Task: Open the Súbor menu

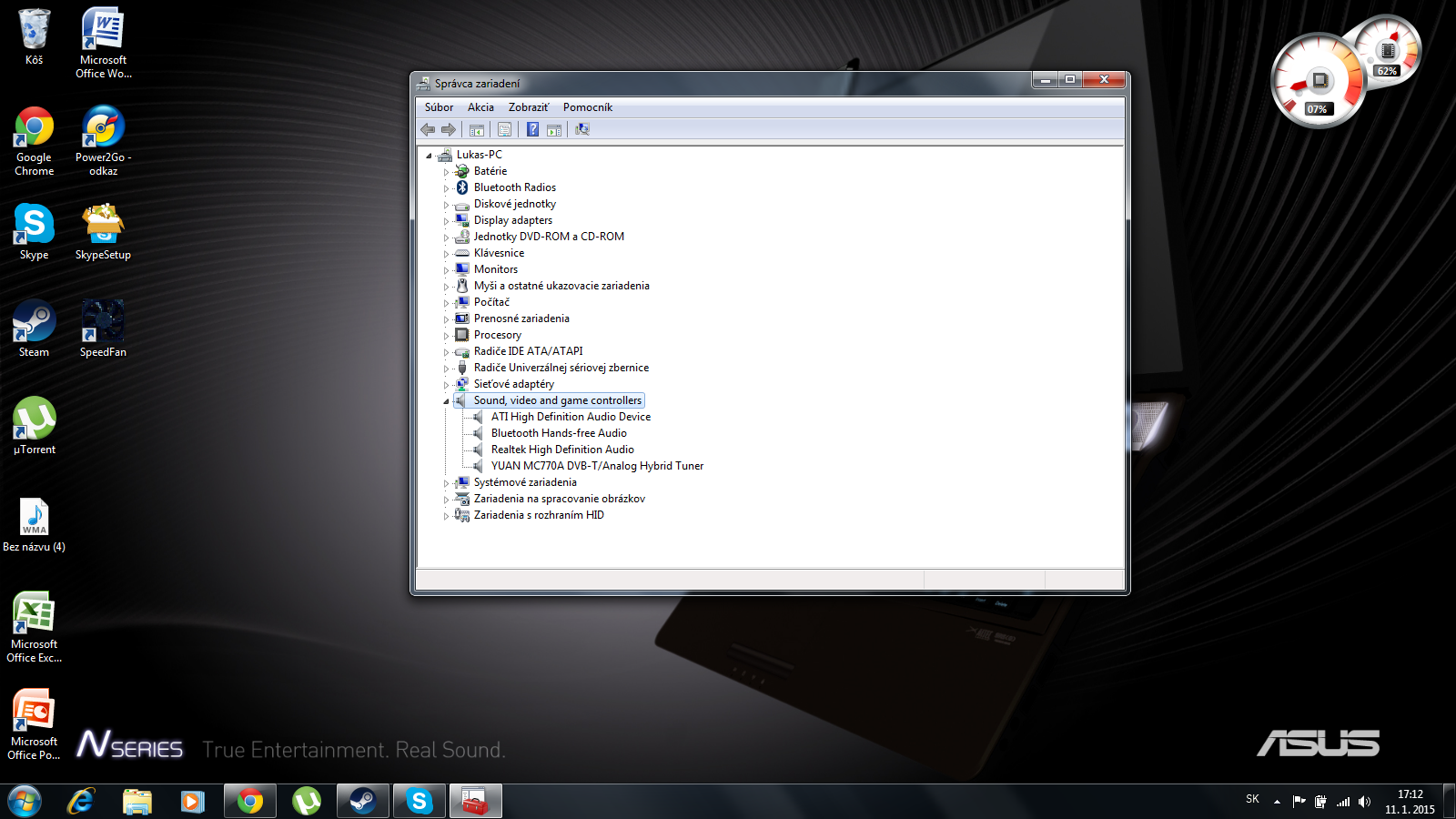Action: (439, 107)
